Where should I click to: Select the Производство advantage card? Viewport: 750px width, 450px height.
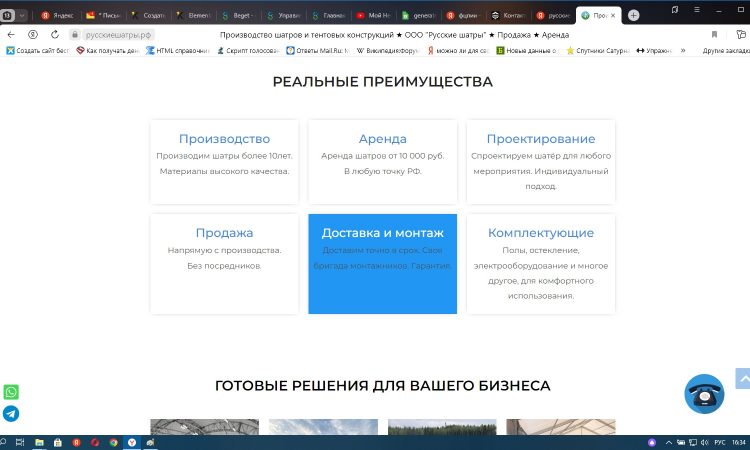click(x=224, y=162)
